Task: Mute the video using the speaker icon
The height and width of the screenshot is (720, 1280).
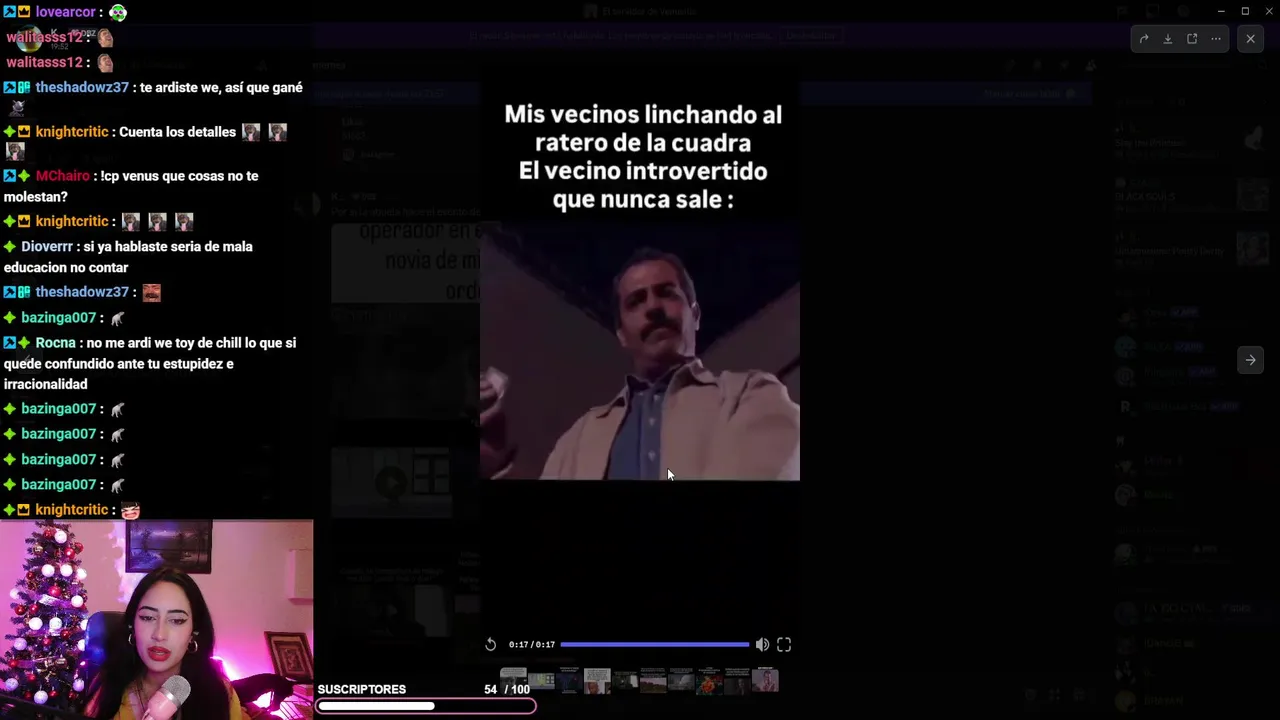Action: point(762,645)
